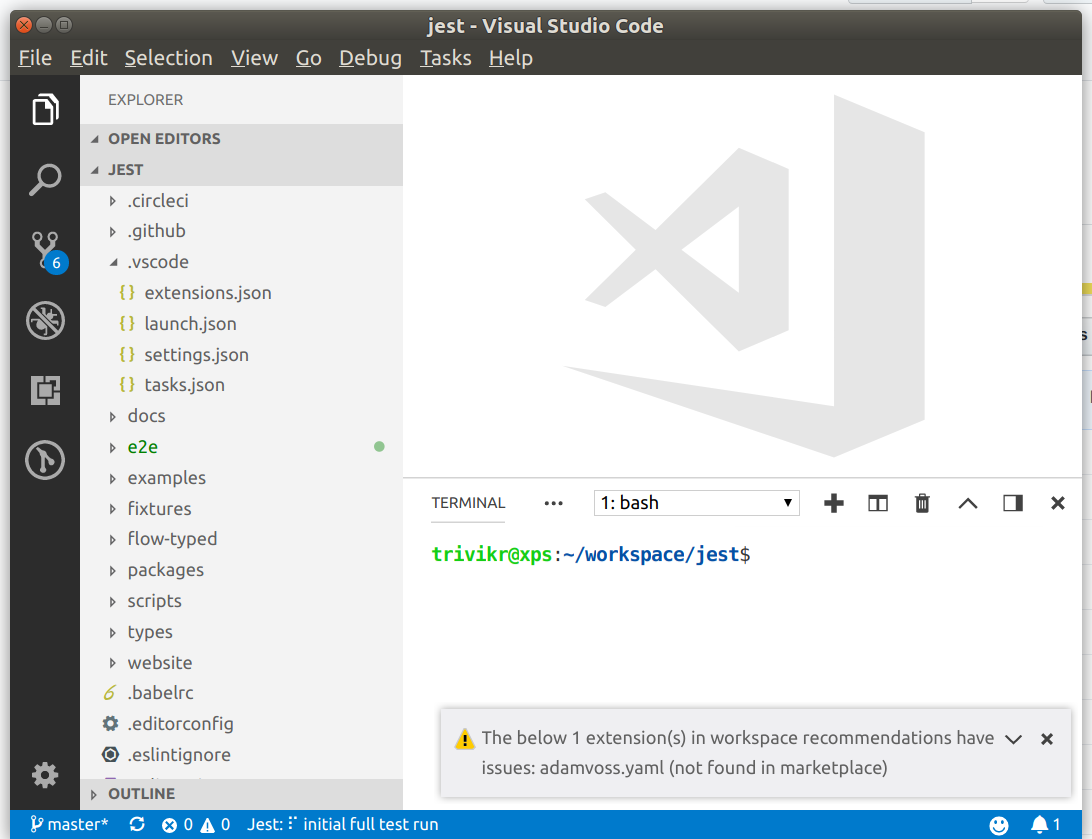This screenshot has height=839, width=1092.
Task: Expand the docs folder
Action: click(x=241, y=416)
